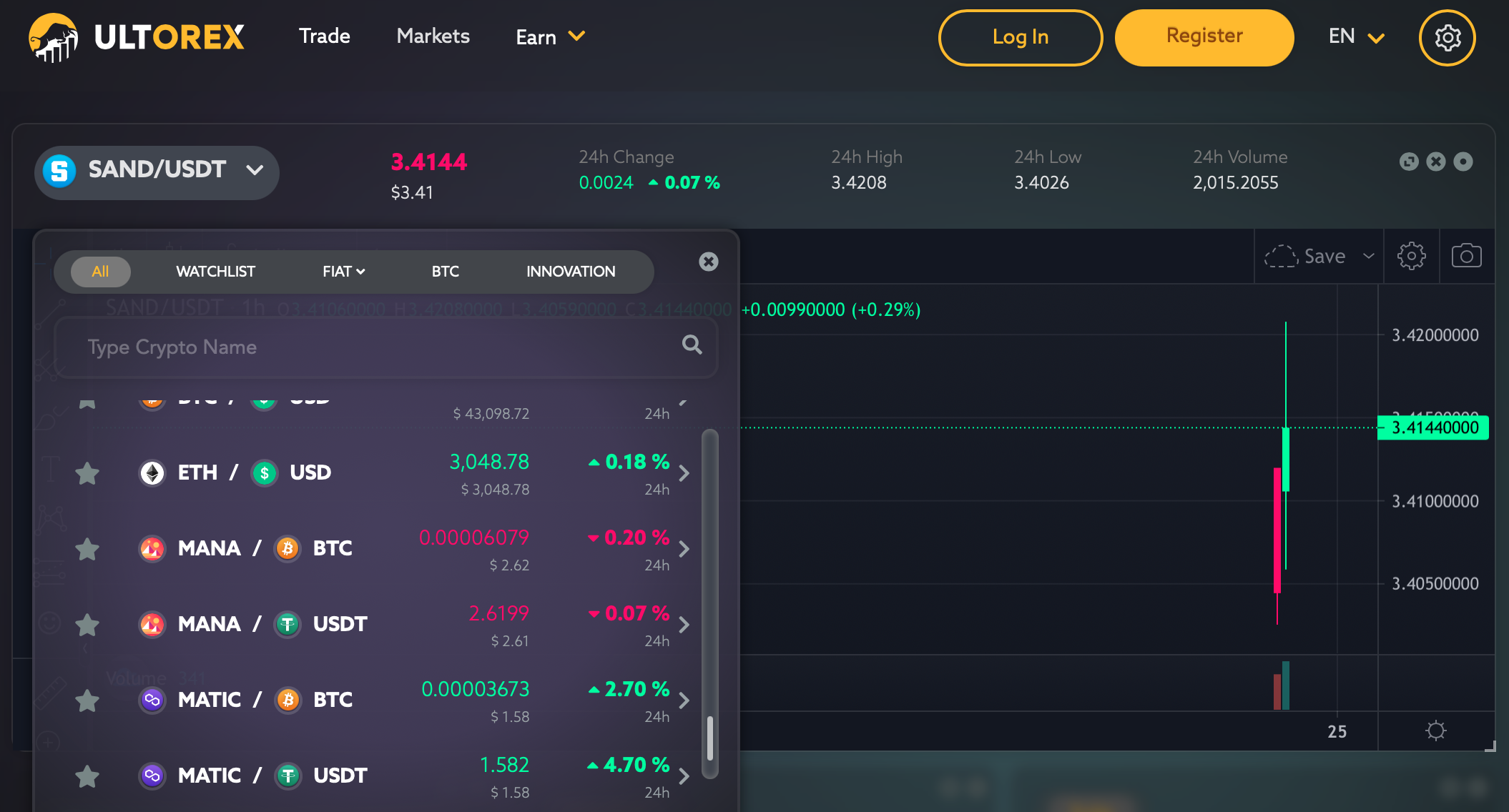
Task: Click the Tether icon in MATIC/USDT row
Action: 288,776
